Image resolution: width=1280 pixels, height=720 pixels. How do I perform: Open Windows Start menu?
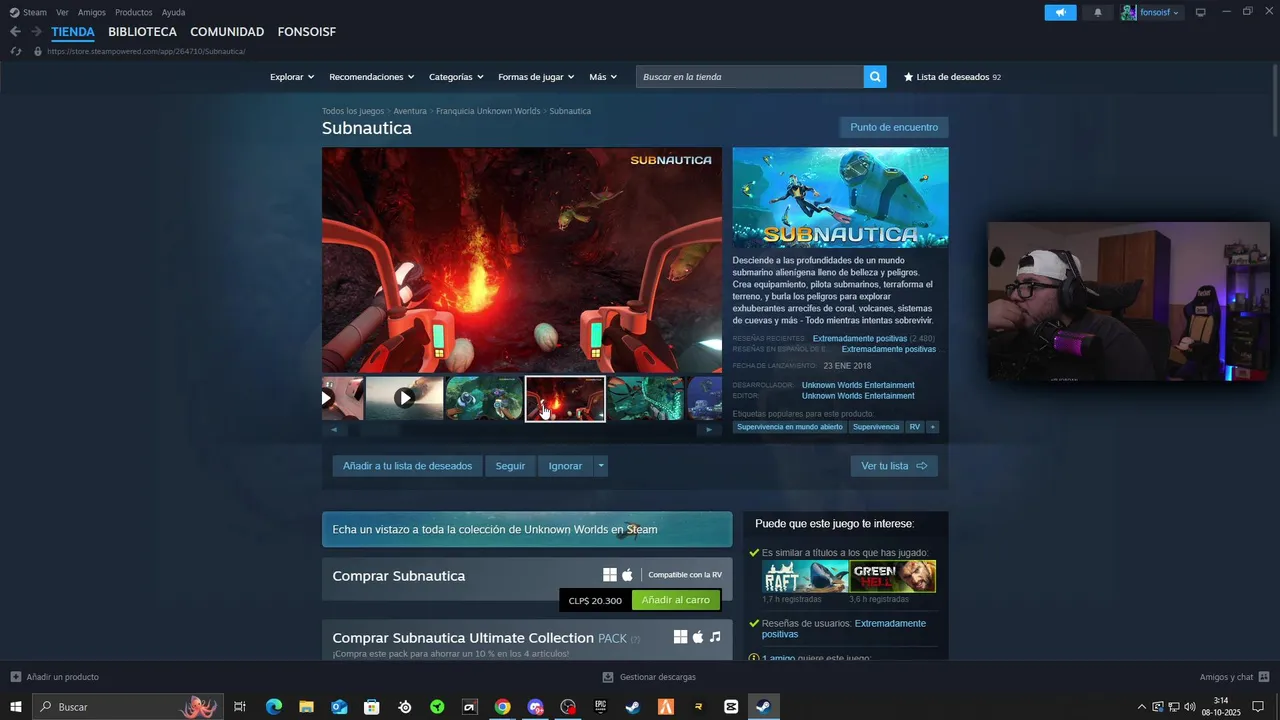[x=16, y=707]
